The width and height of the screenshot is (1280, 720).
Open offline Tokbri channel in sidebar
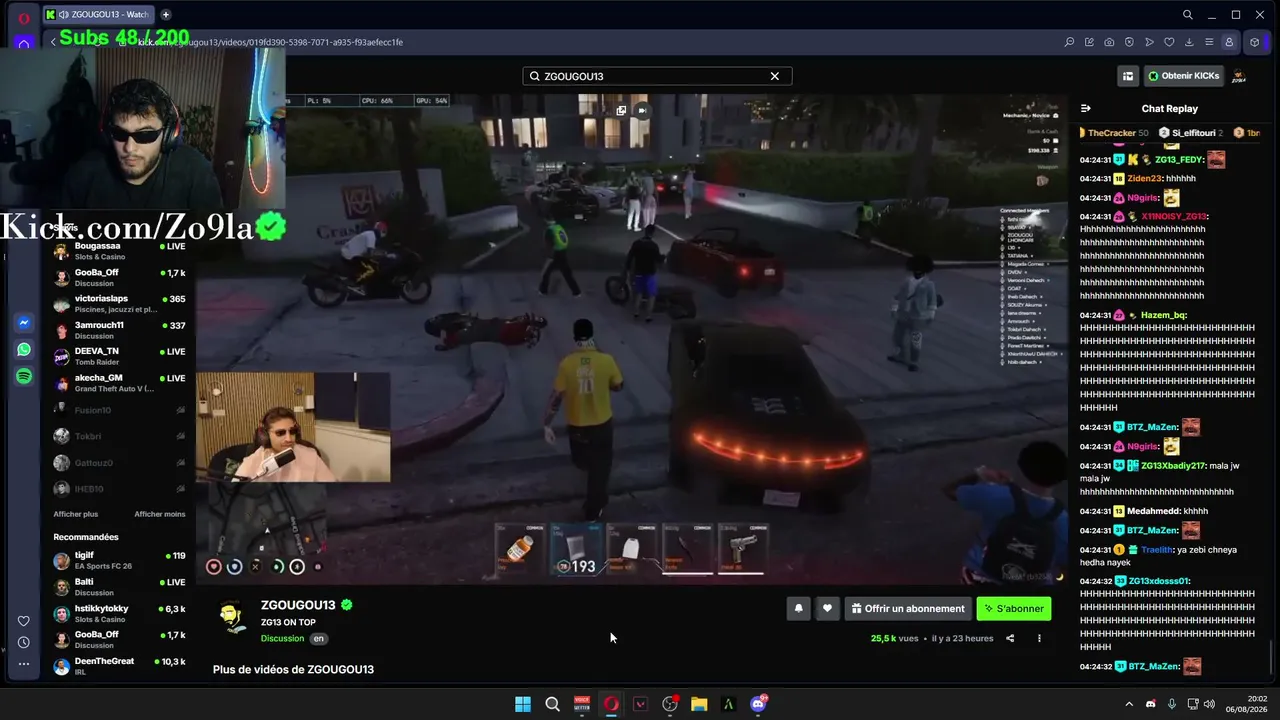(x=120, y=436)
